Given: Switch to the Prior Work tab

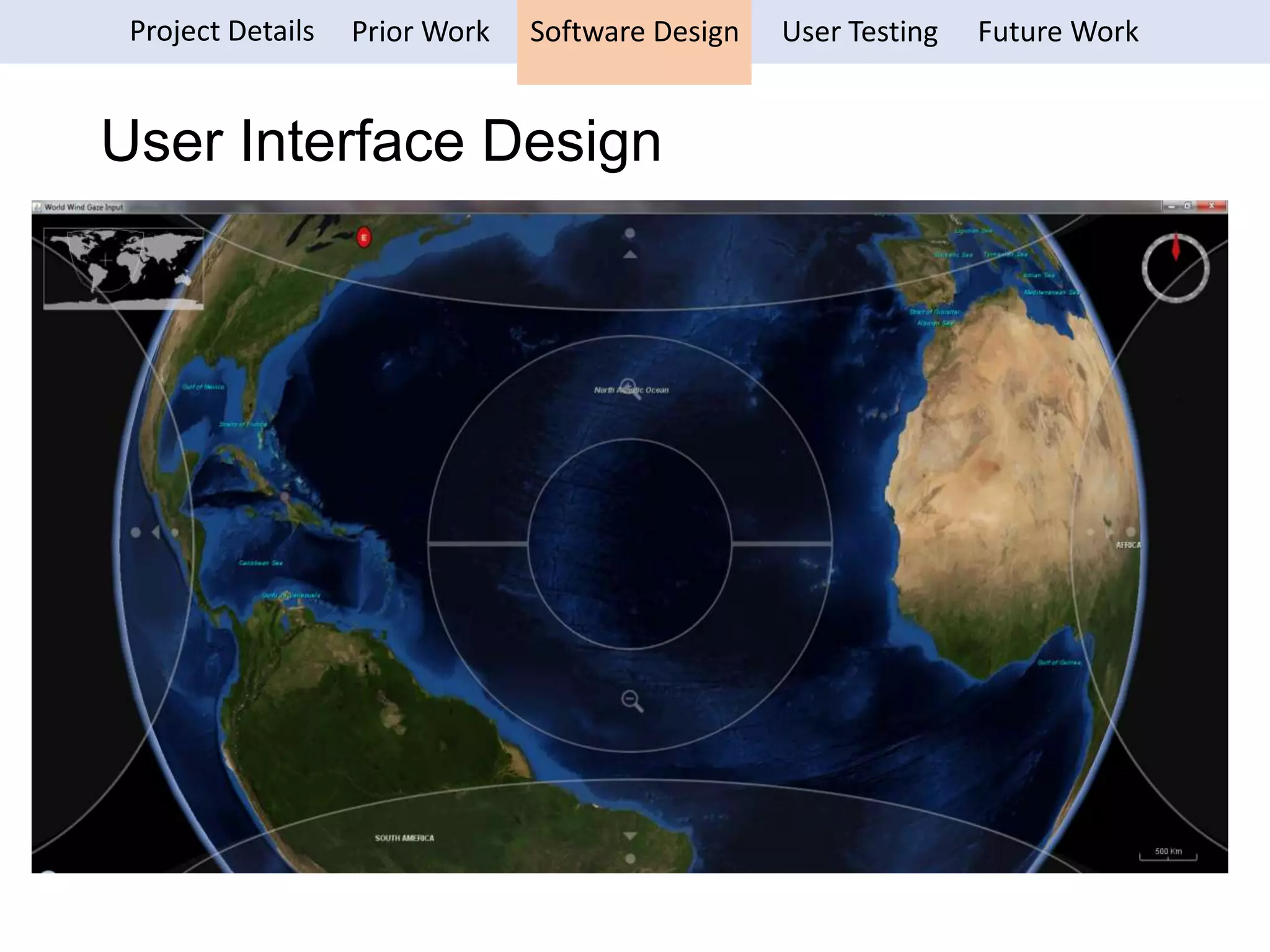Looking at the screenshot, I should click(420, 31).
